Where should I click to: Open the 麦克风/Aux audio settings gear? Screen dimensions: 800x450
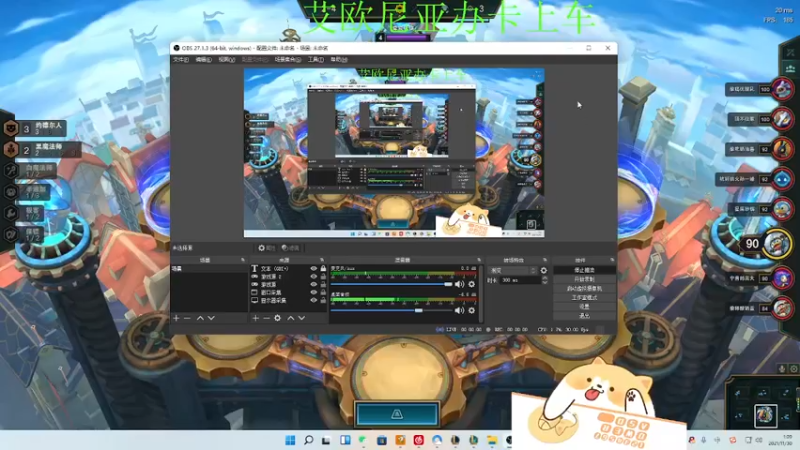pos(472,284)
